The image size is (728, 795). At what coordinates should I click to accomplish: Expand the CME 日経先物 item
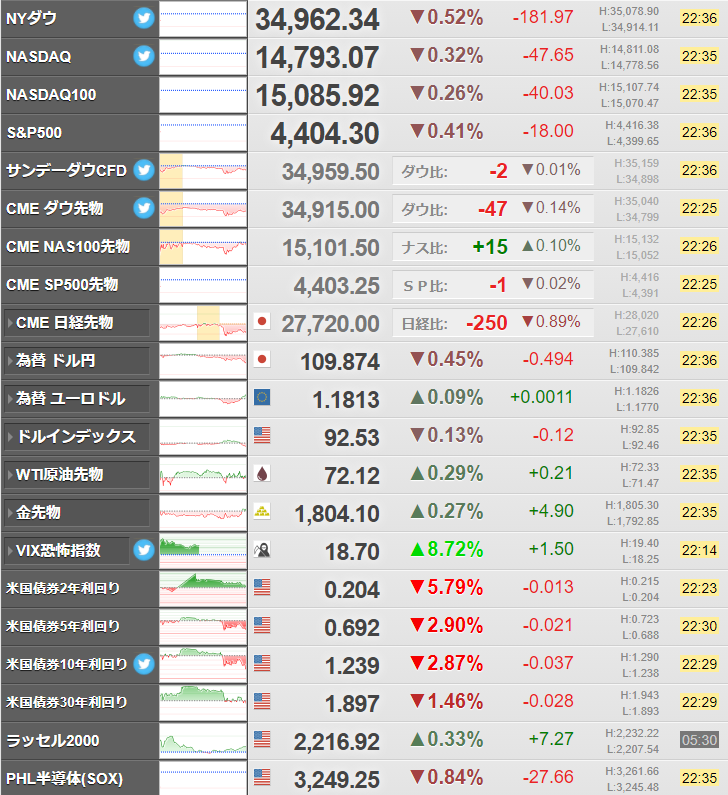point(77,322)
